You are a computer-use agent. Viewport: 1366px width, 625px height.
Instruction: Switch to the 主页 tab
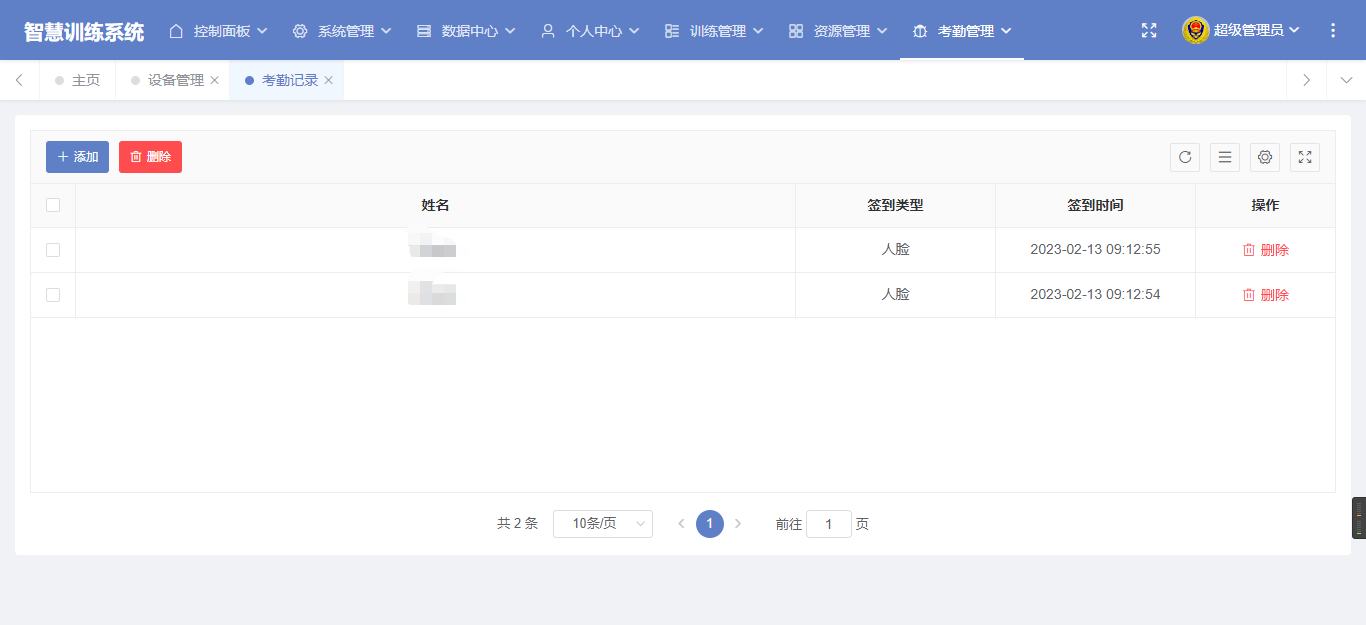coord(85,81)
